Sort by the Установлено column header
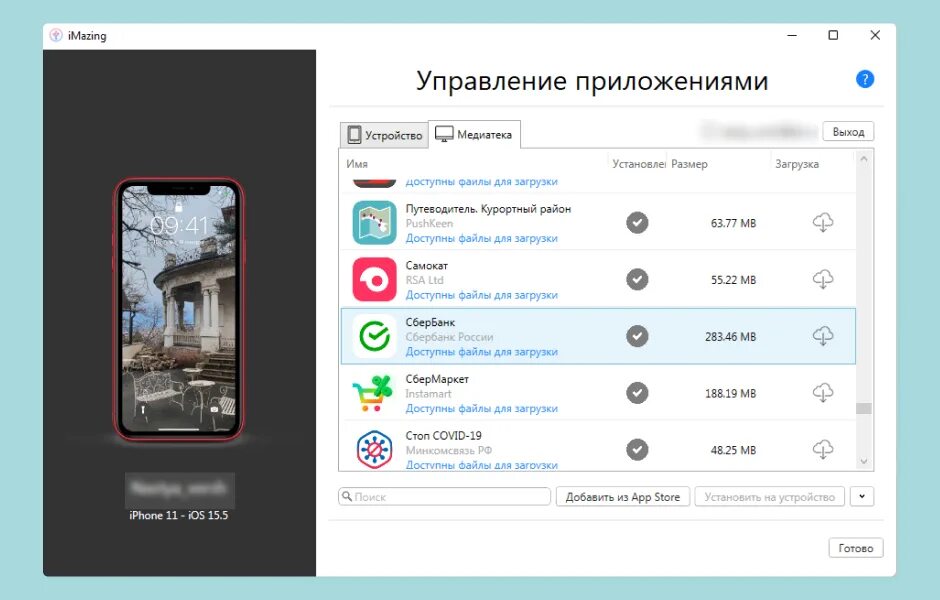Image resolution: width=940 pixels, height=600 pixels. 638,164
